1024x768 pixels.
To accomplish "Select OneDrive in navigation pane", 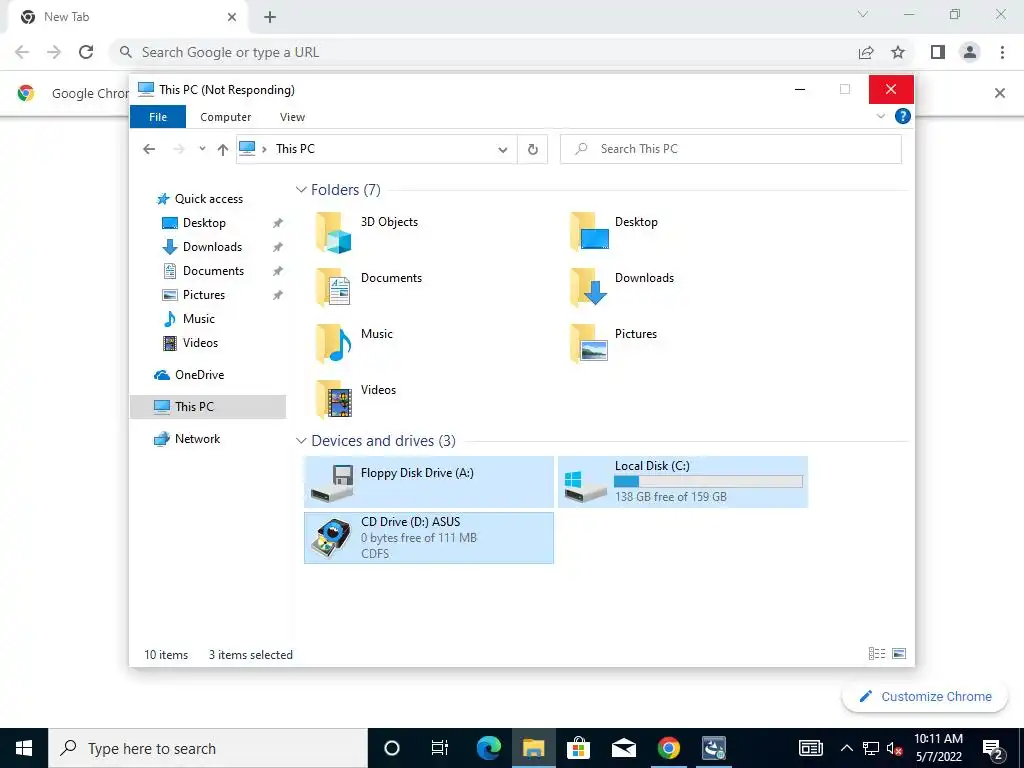I will pyautogui.click(x=199, y=375).
